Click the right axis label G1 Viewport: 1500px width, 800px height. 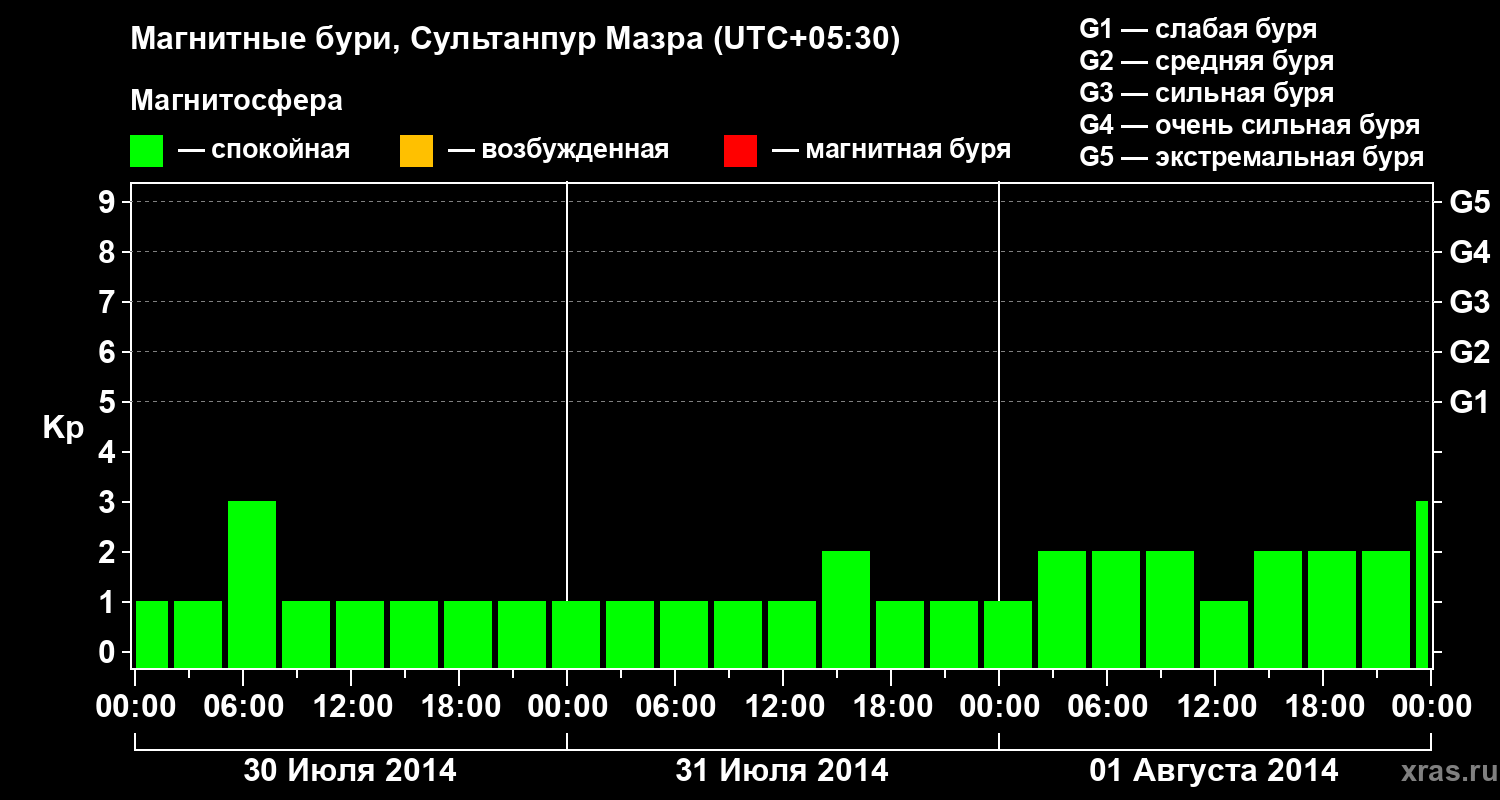1469,402
